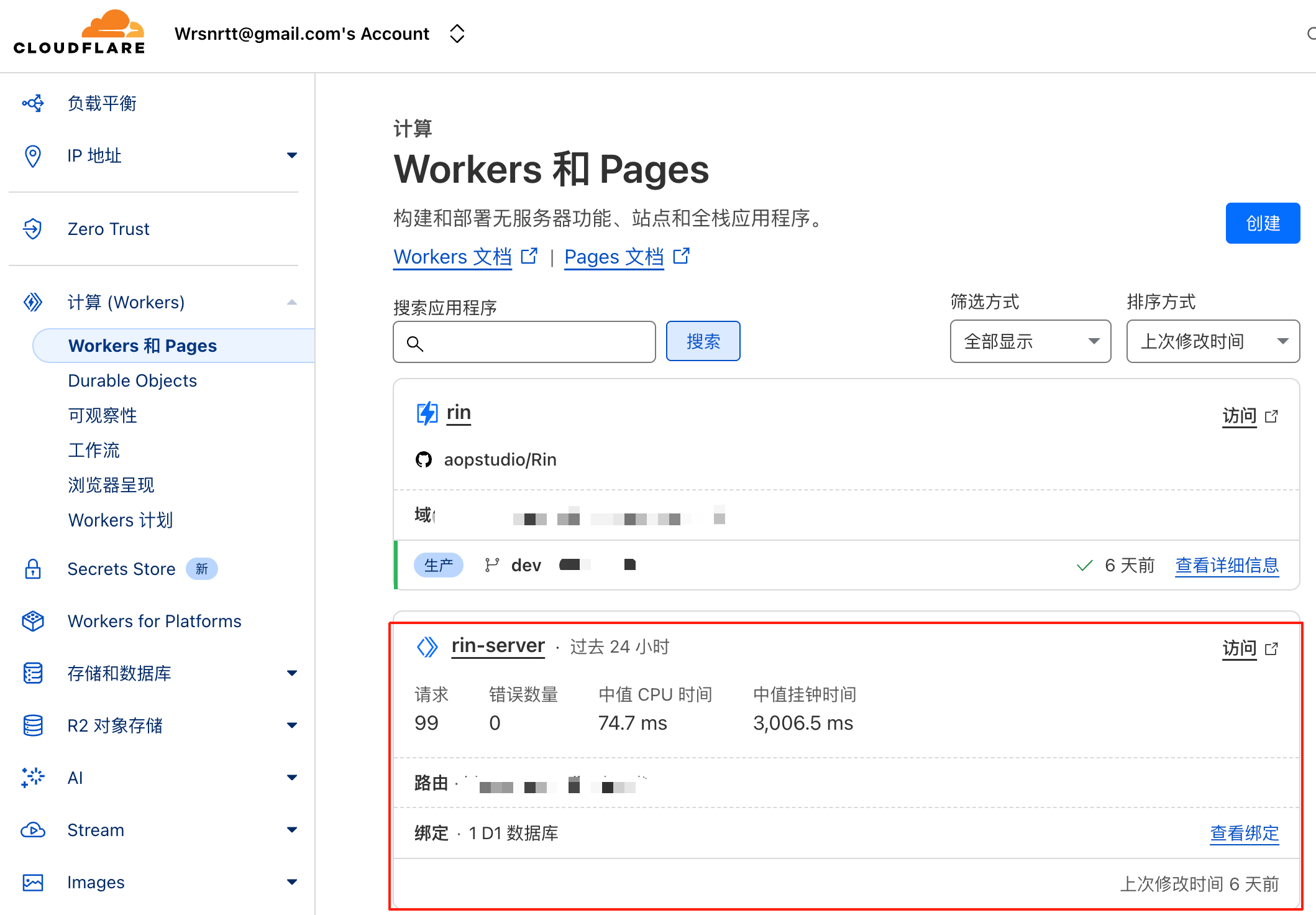The height and width of the screenshot is (915, 1316).
Task: Click the branch icon beside dev
Action: coord(491,565)
